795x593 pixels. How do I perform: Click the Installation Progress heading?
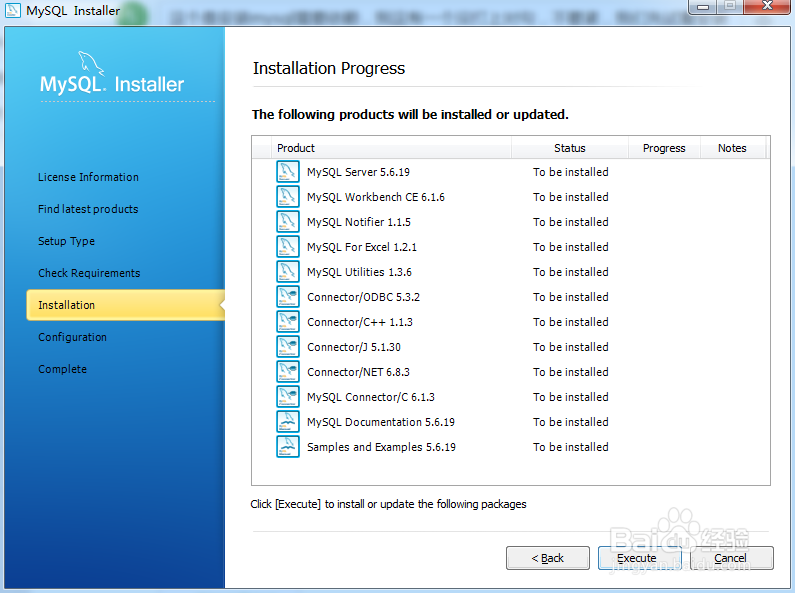pos(329,68)
